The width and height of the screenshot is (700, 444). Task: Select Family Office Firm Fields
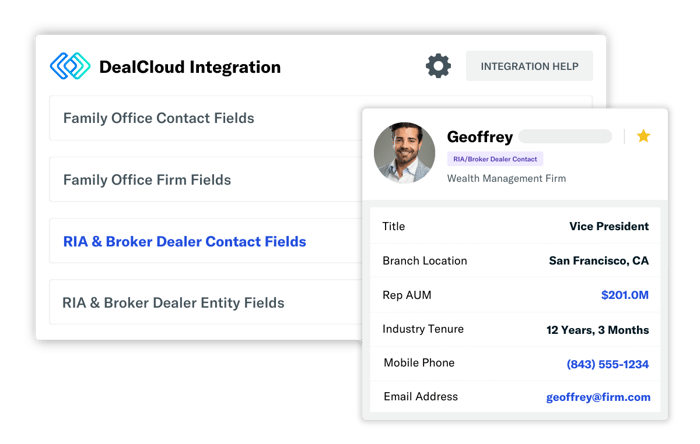coord(206,179)
